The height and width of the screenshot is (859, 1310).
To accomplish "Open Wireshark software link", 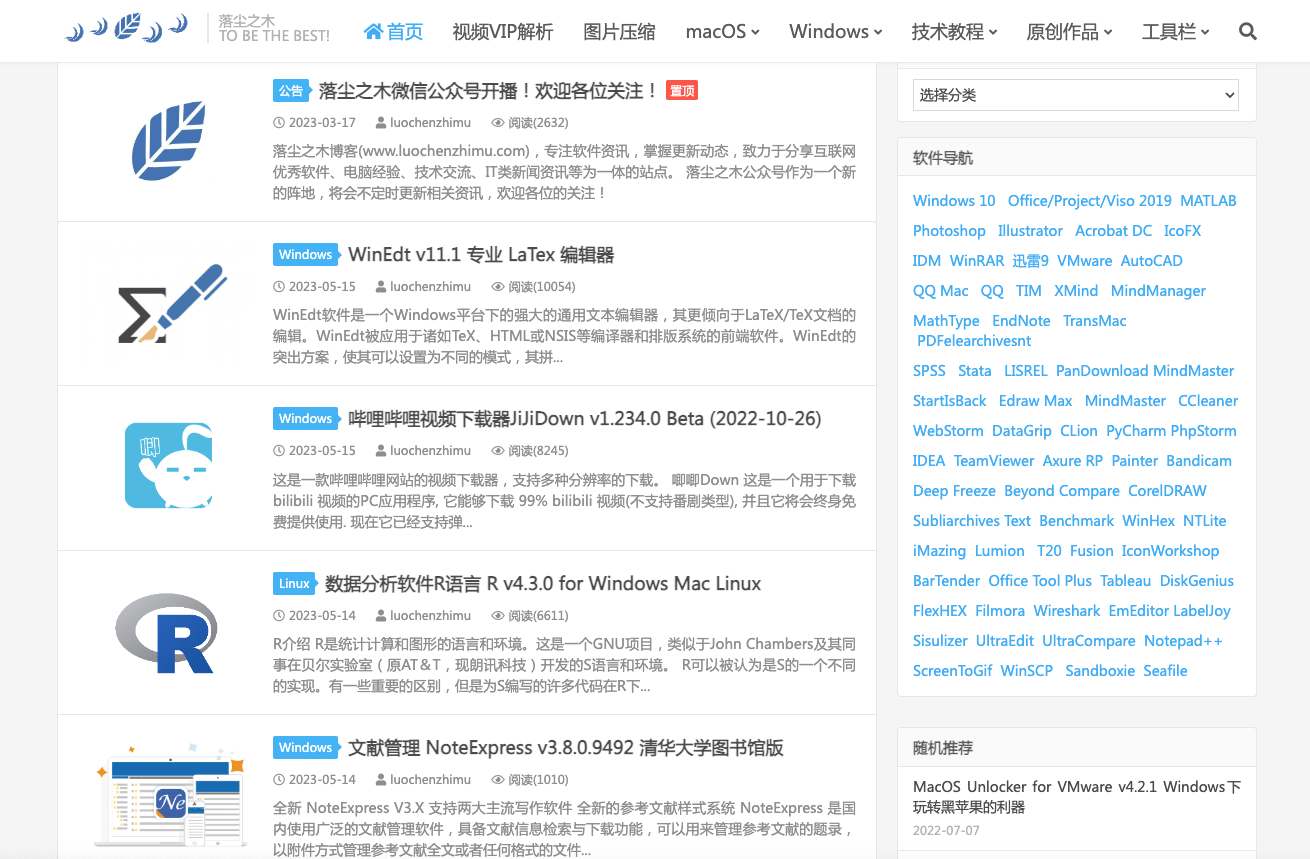I will click(1067, 611).
